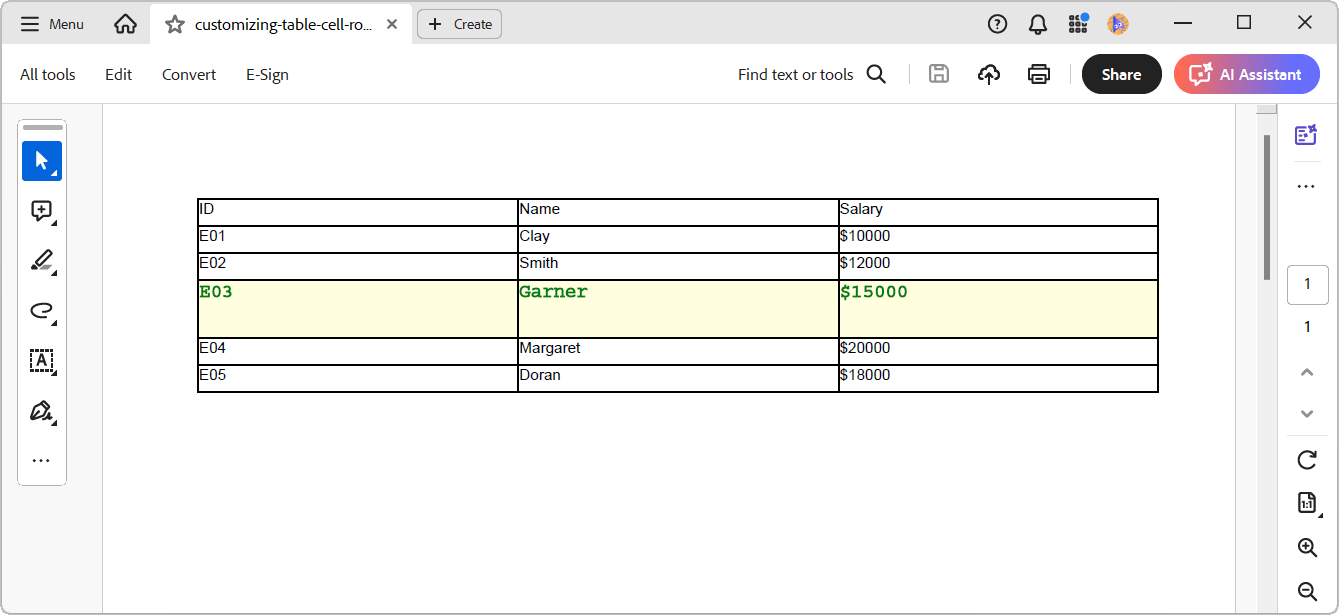
Task: Open the AI Assistant side panel icon
Action: 1306,135
